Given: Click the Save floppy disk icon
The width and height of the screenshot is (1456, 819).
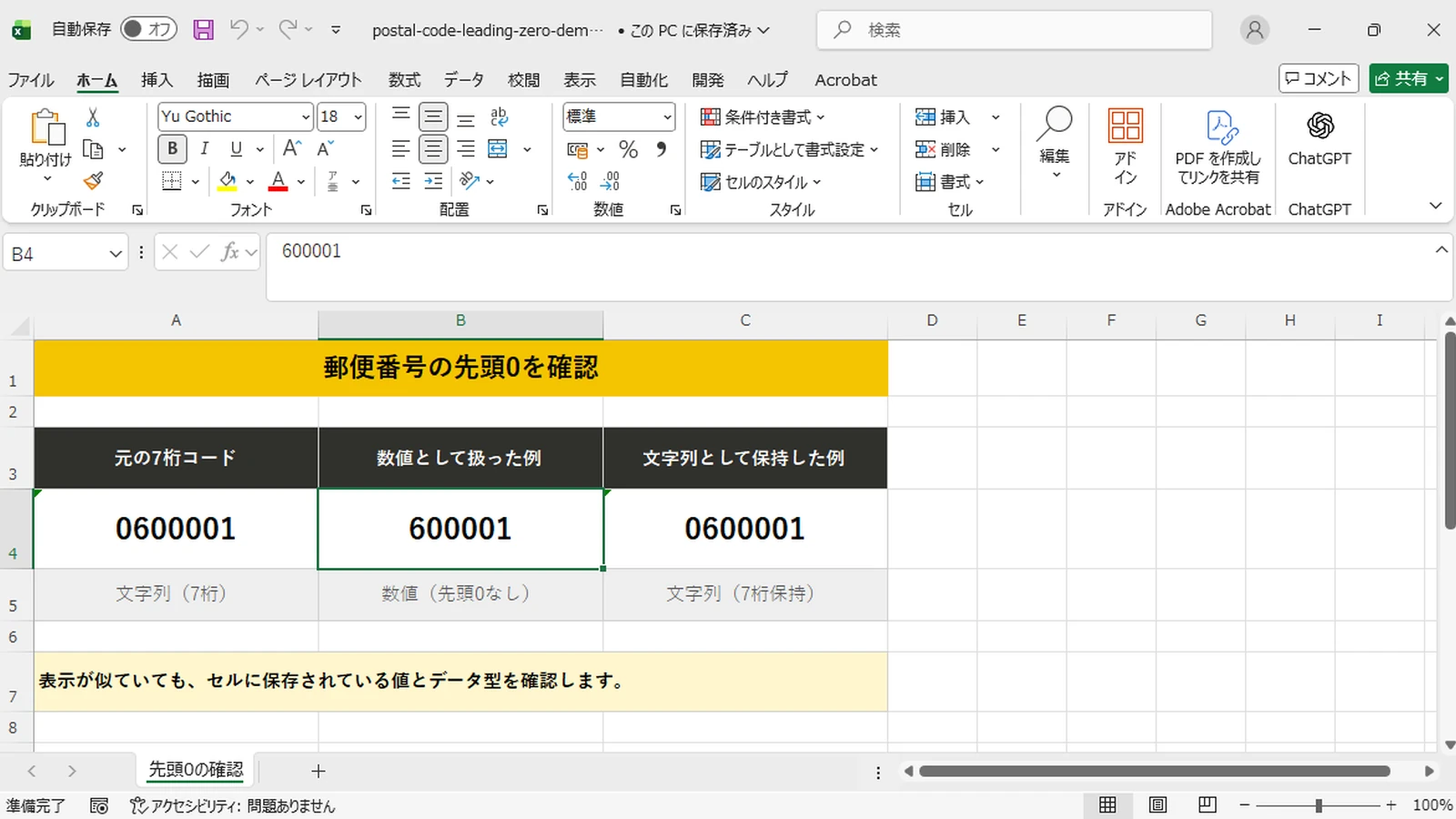Looking at the screenshot, I should pos(203,30).
